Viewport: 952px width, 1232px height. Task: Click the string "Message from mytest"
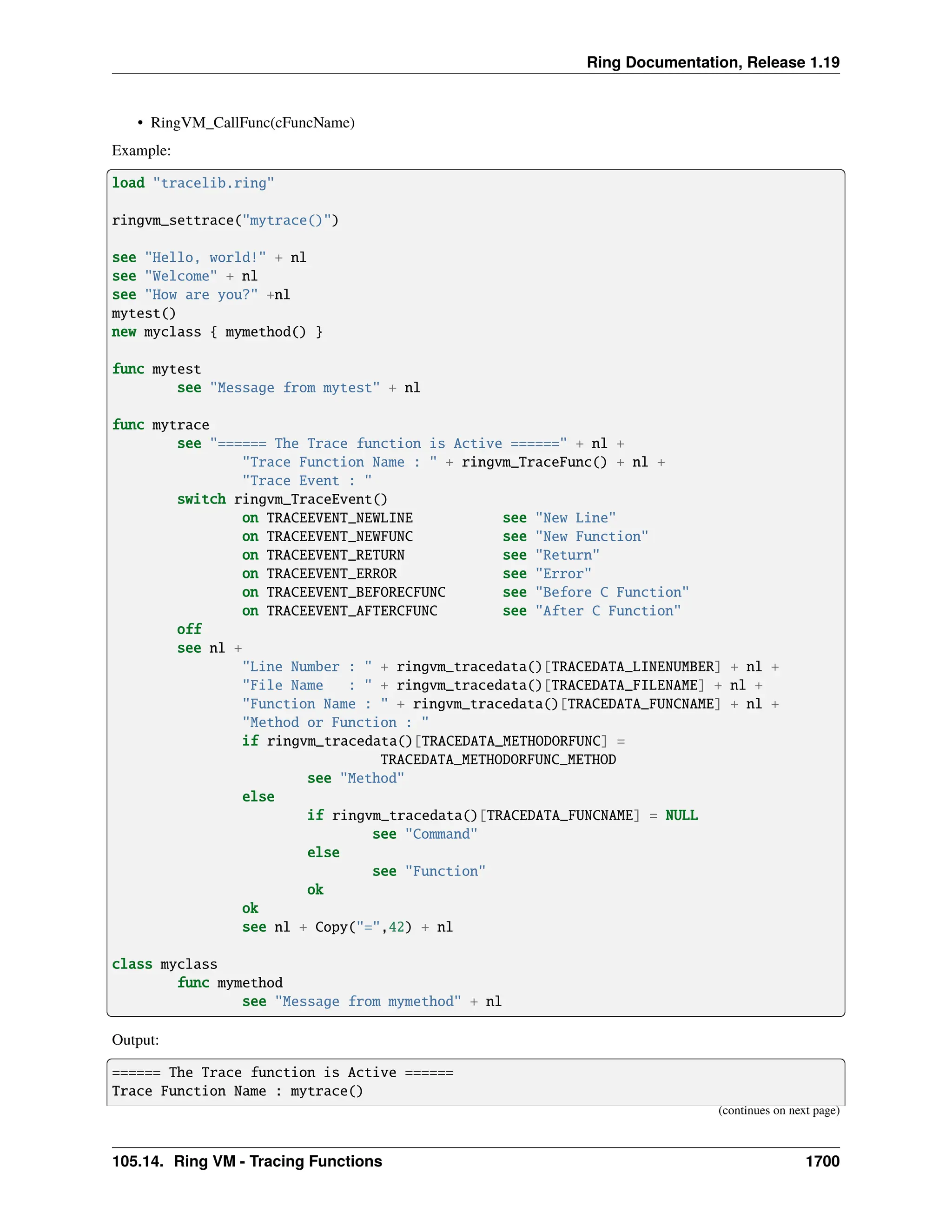(295, 388)
